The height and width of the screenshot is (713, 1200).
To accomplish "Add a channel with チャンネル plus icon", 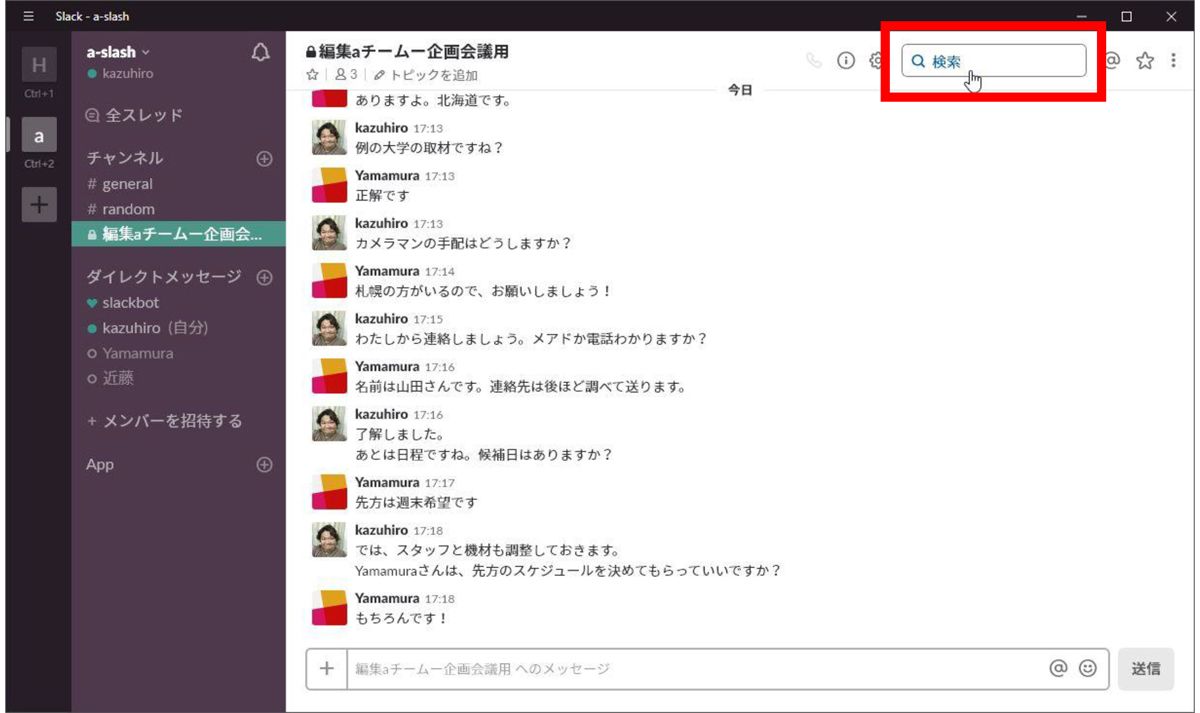I will click(264, 158).
